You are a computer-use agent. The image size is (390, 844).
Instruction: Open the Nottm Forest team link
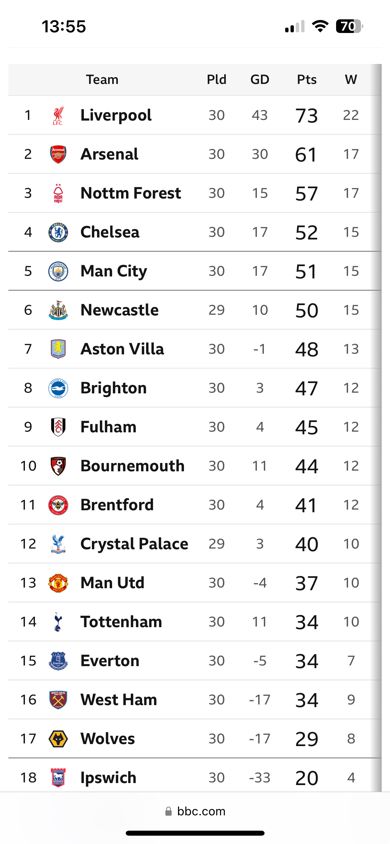point(131,193)
